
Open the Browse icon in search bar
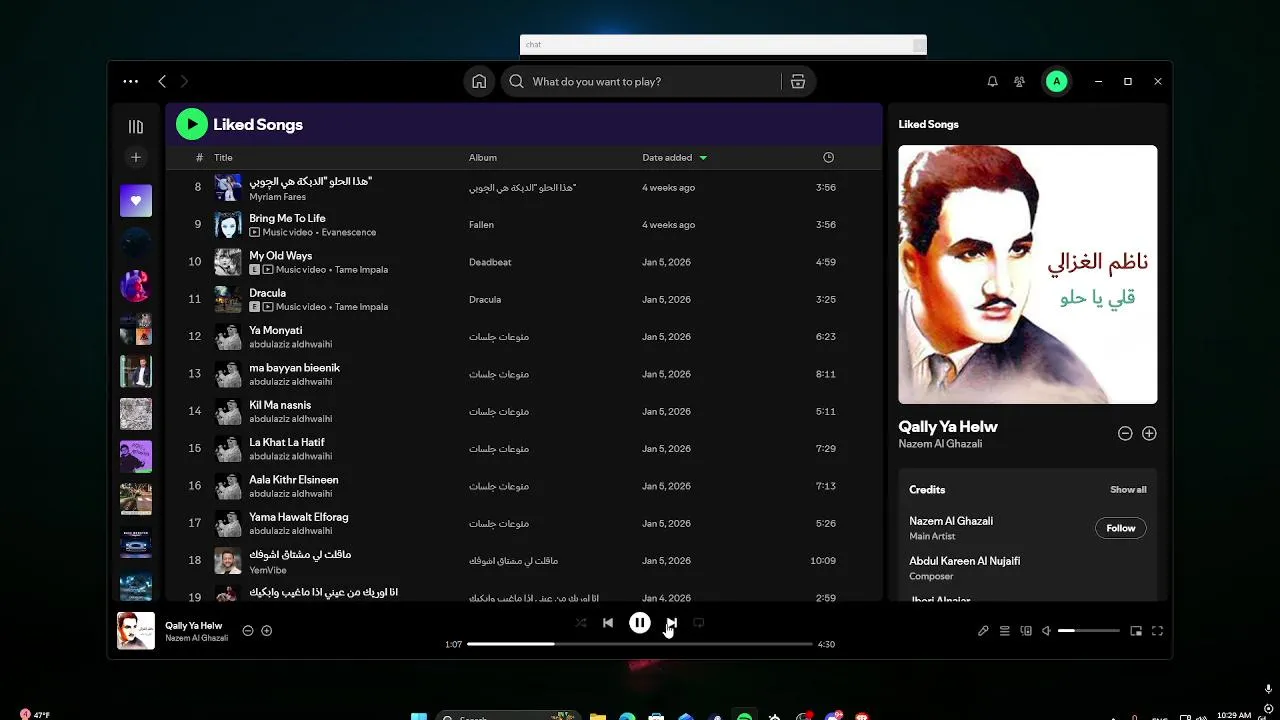(x=798, y=82)
